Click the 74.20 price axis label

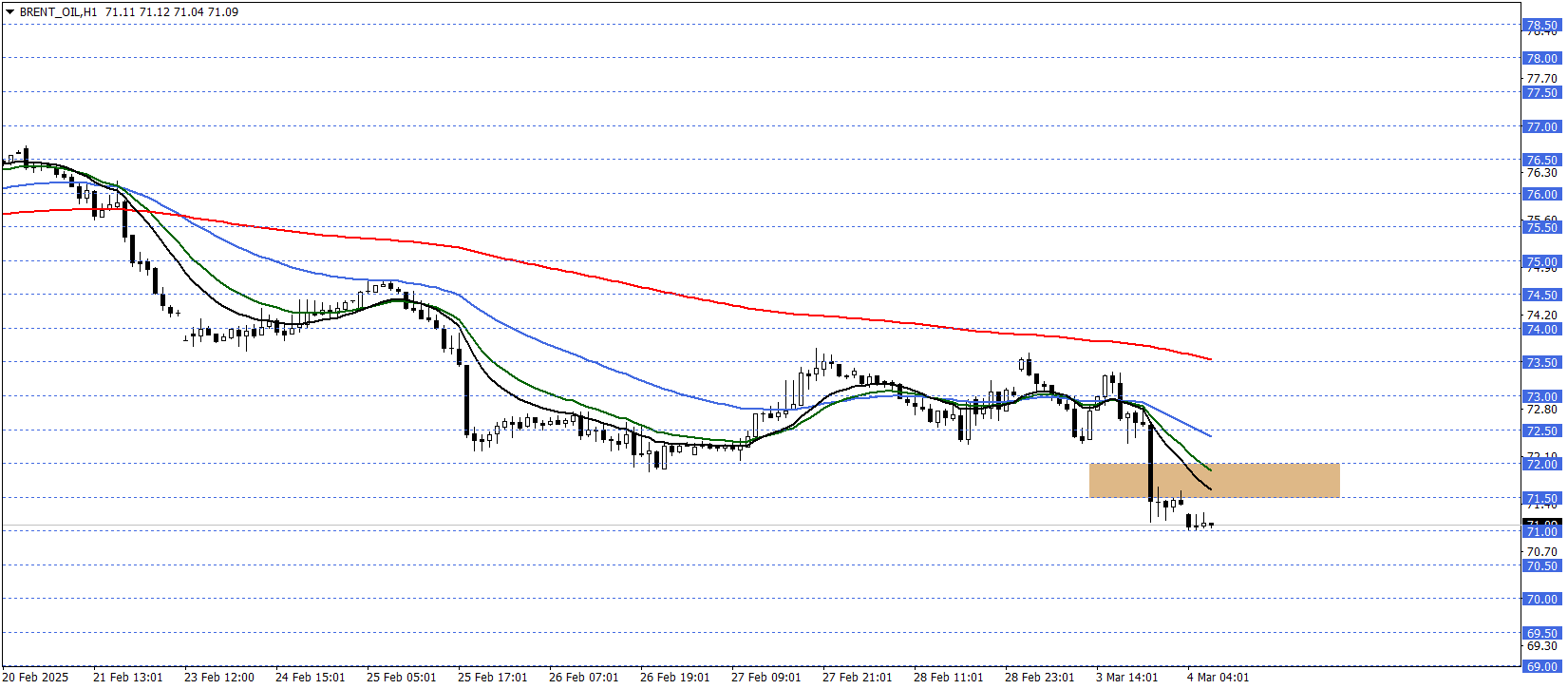pyautogui.click(x=1541, y=316)
